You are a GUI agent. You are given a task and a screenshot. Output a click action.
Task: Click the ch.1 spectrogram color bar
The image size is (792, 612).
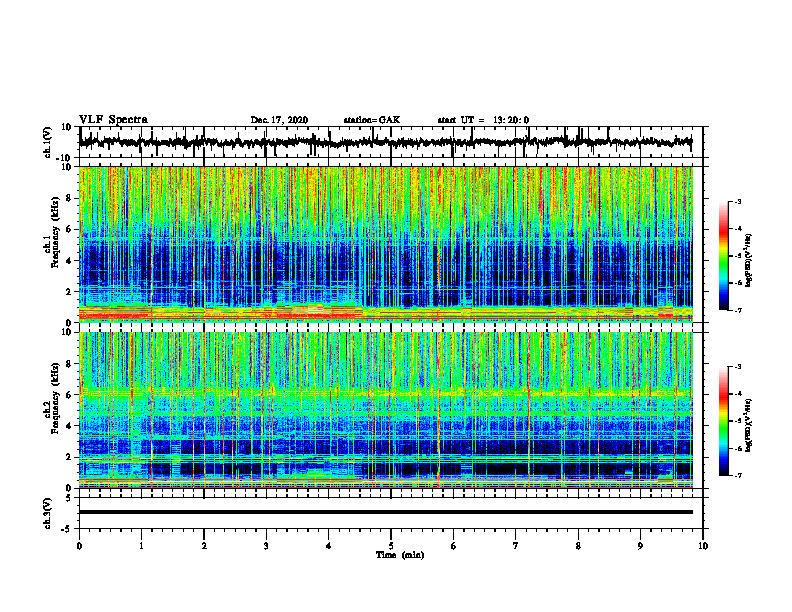pyautogui.click(x=723, y=256)
